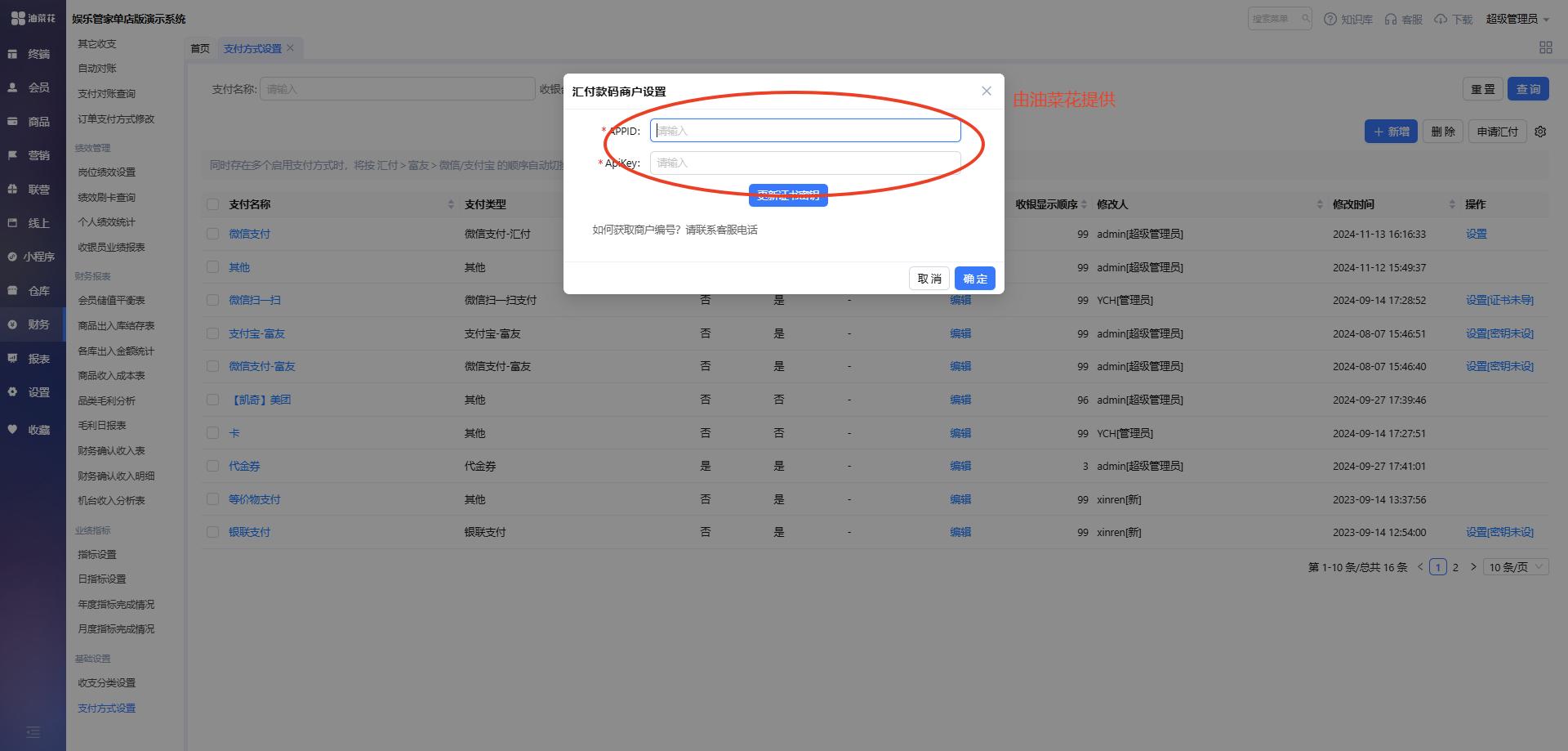Open 自动对账 menu item
This screenshot has height=751, width=1568.
[97, 69]
